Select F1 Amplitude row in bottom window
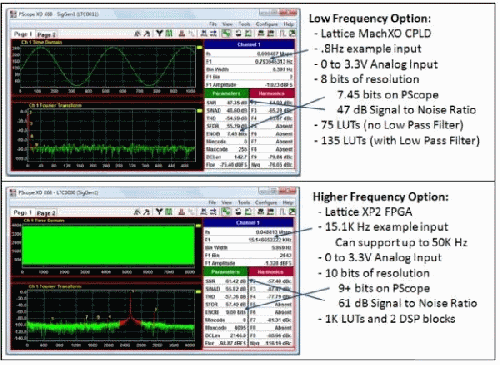Screen dimensions: 500x365 tap(248, 263)
